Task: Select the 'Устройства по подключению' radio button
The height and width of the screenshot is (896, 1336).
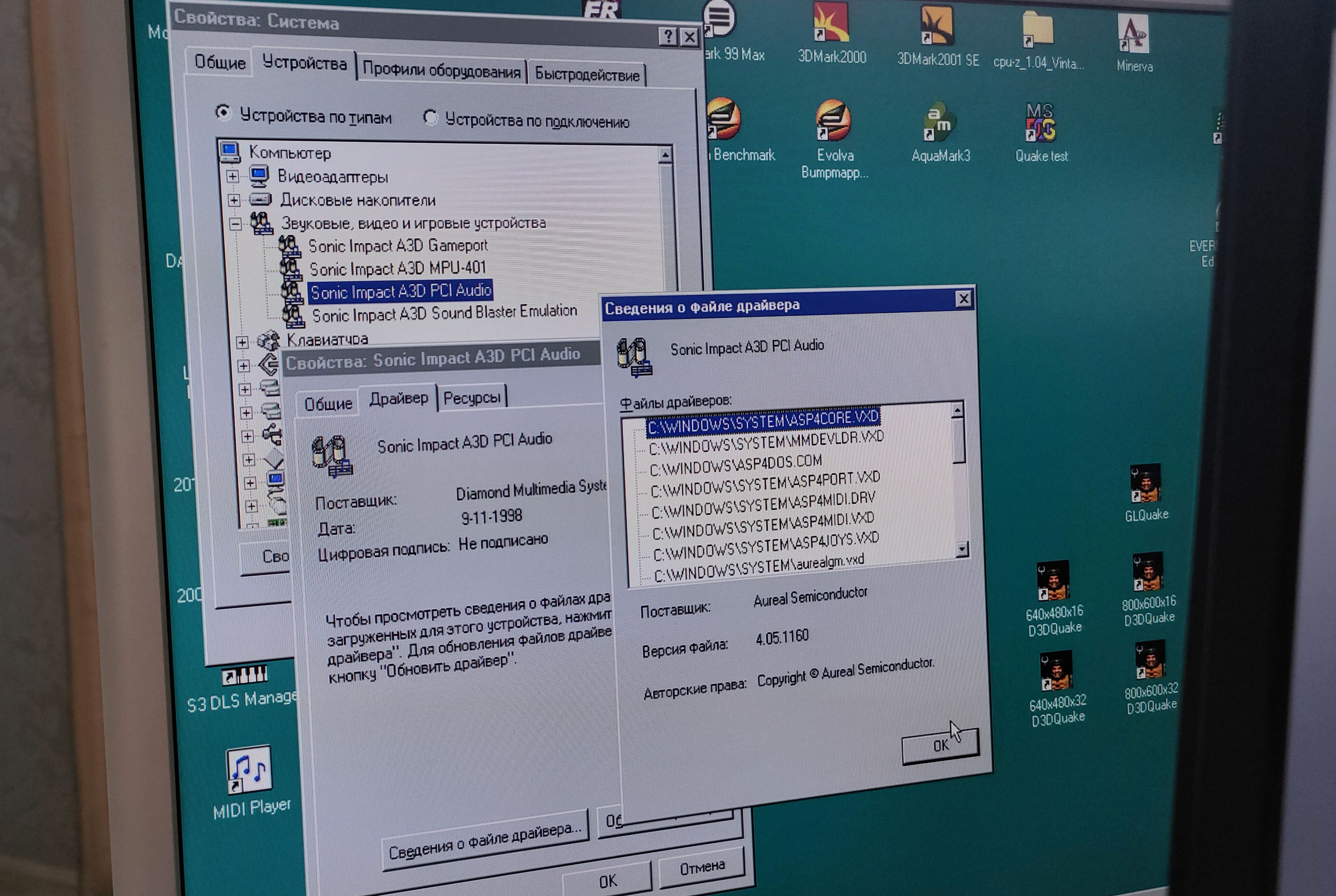Action: click(430, 118)
